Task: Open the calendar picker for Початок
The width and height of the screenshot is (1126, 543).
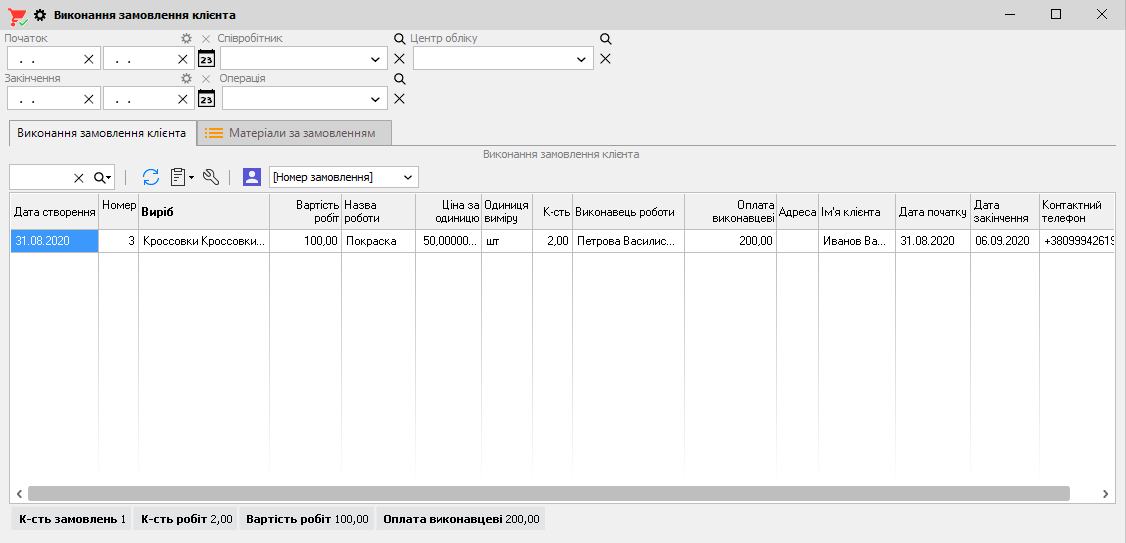Action: 207,58
